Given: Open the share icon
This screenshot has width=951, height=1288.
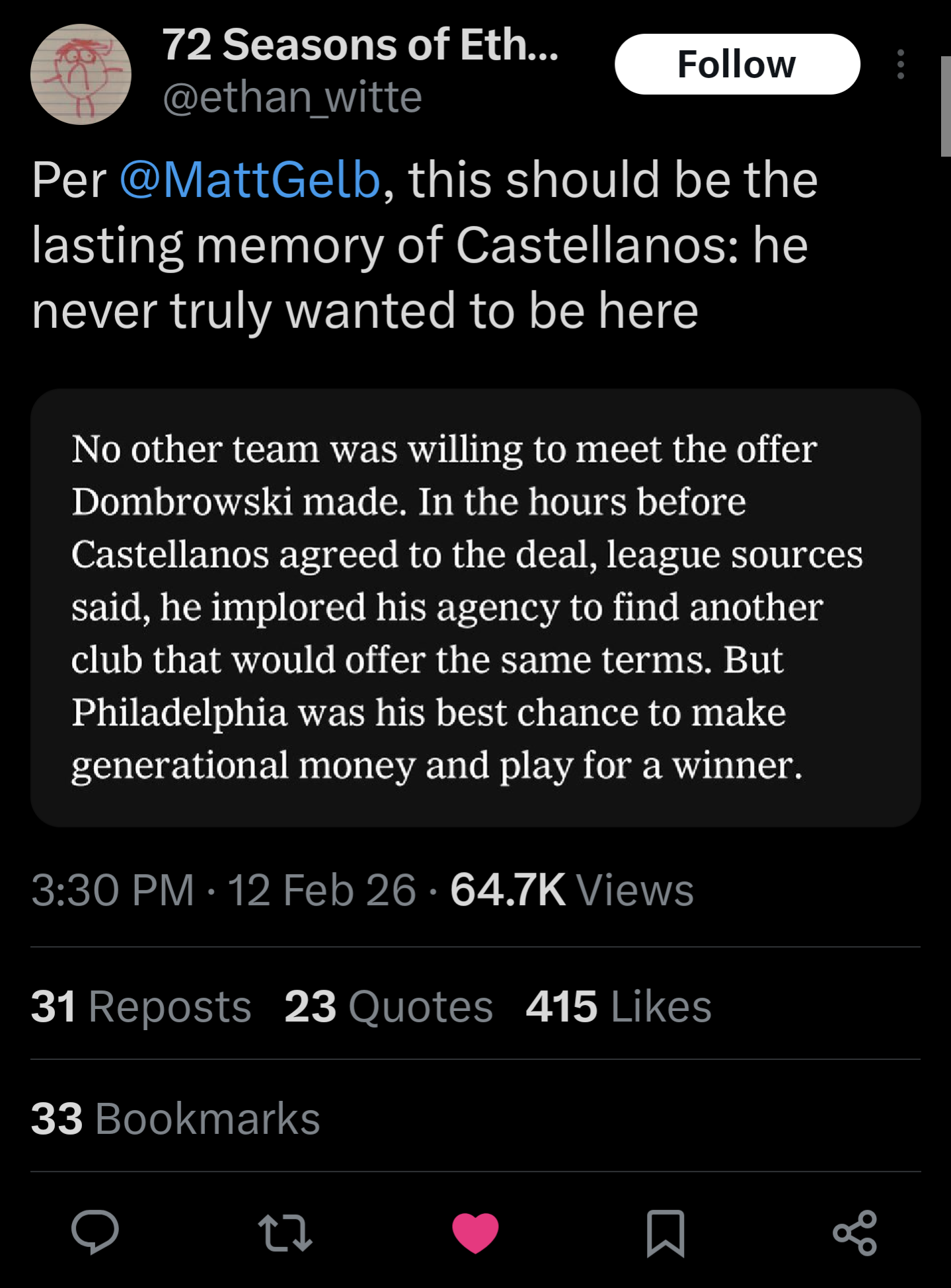Looking at the screenshot, I should (855, 1233).
